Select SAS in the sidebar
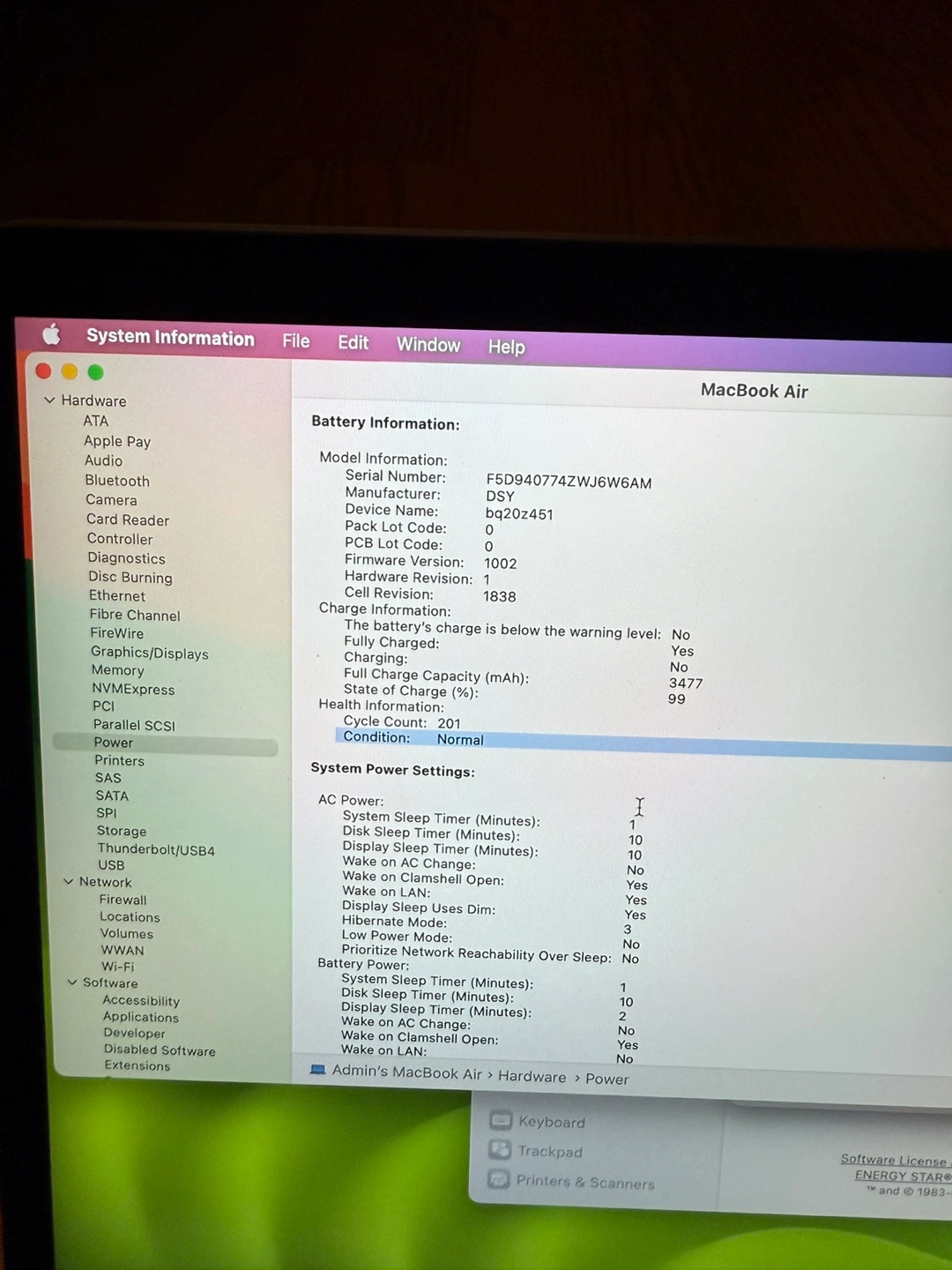 pyautogui.click(x=108, y=778)
